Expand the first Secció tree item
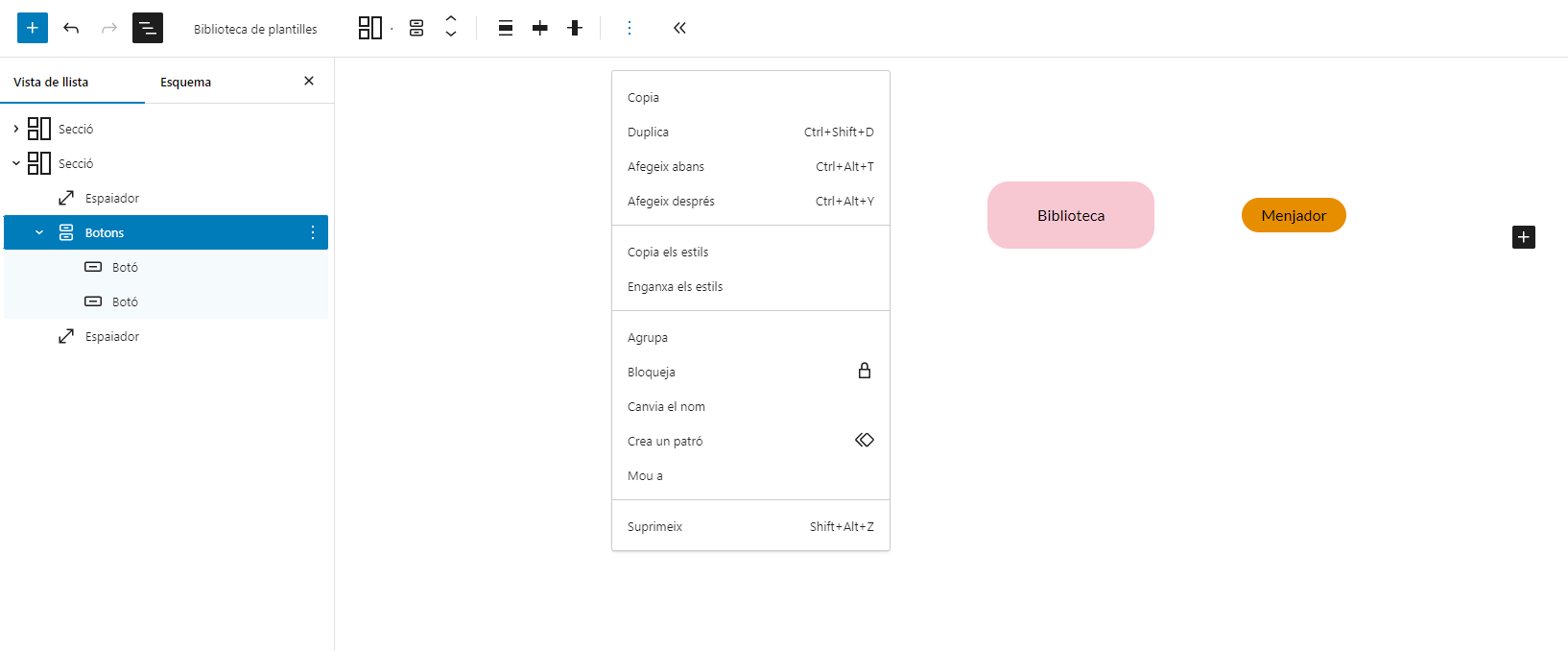Viewport: 1568px width, 651px height. point(16,129)
